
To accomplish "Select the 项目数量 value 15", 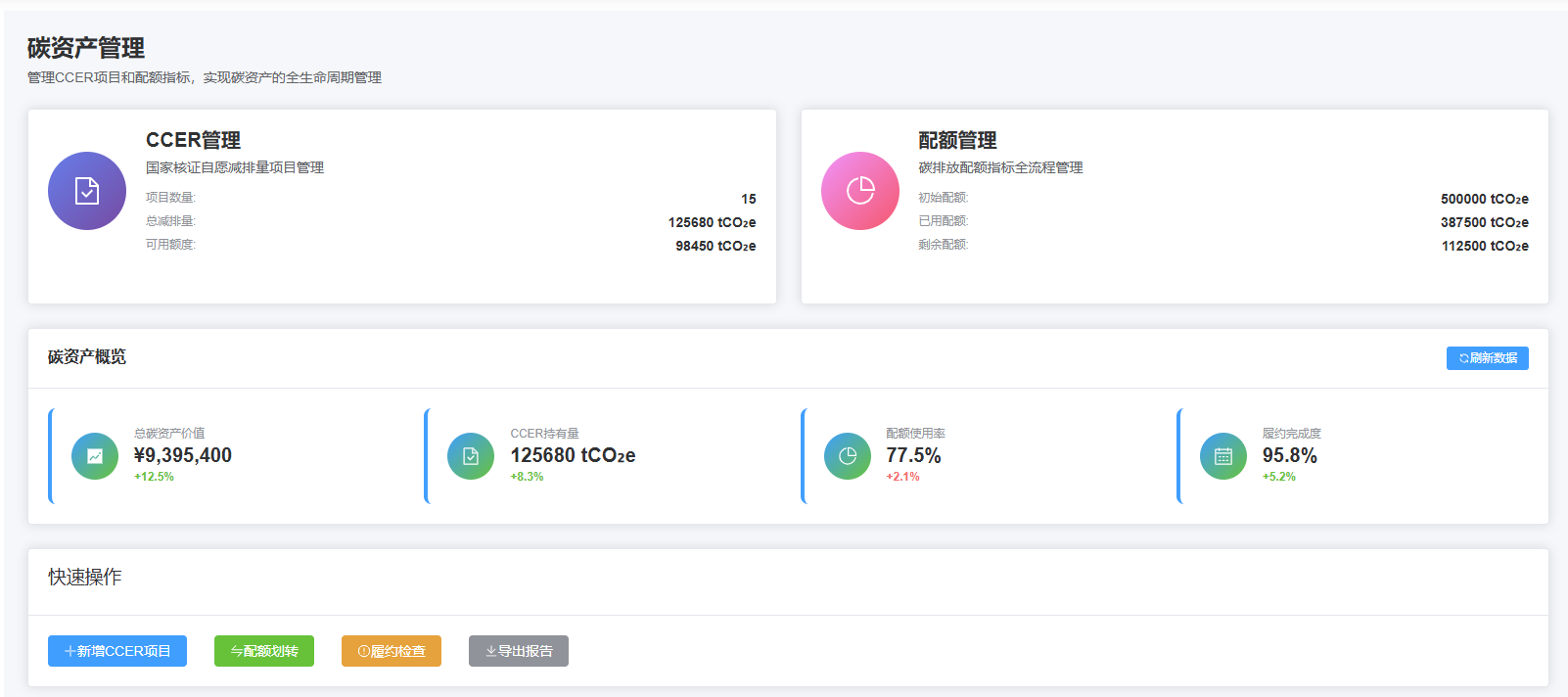I will (x=749, y=199).
